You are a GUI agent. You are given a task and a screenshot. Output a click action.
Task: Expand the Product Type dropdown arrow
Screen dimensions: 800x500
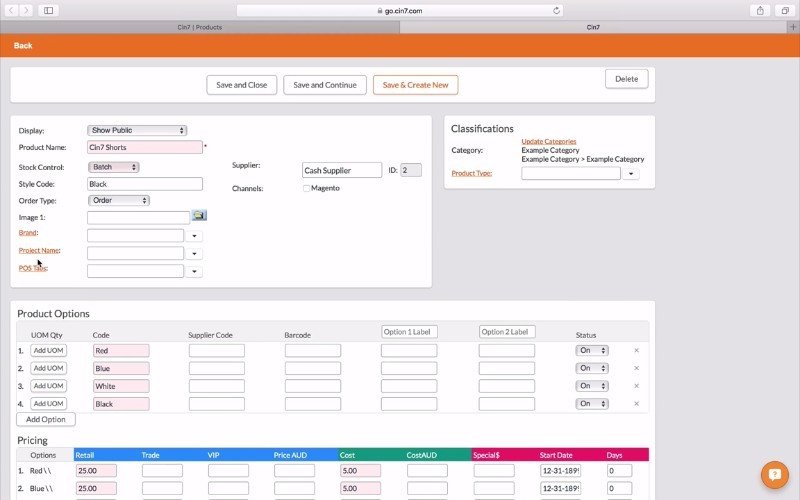point(631,173)
